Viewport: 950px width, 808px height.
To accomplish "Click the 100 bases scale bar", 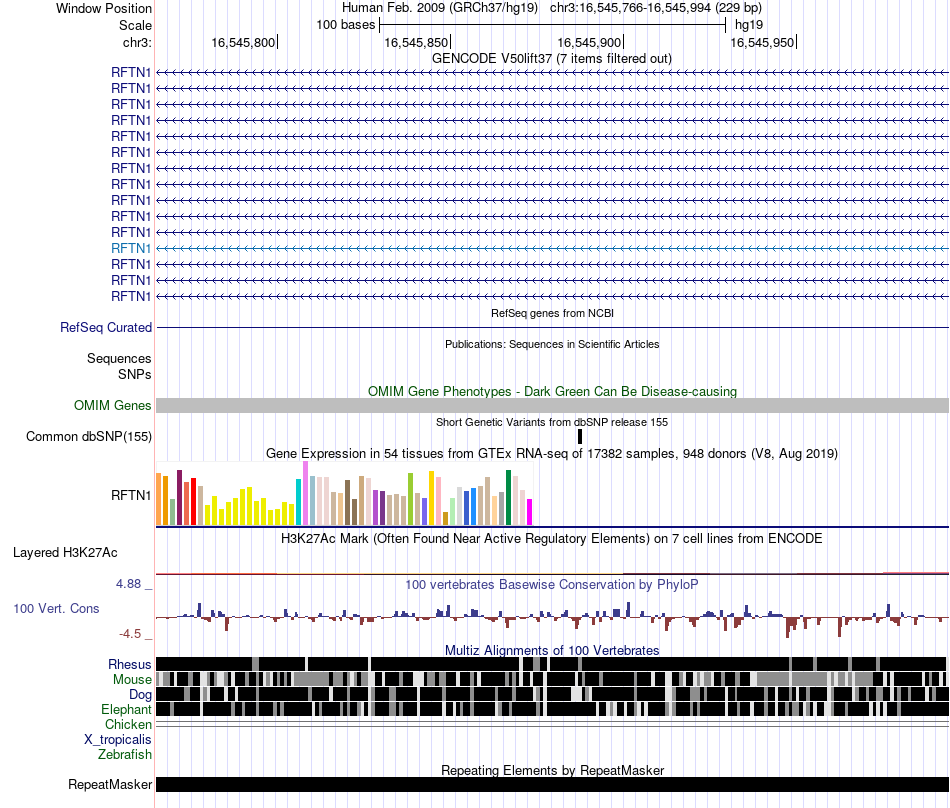I will pyautogui.click(x=552, y=25).
